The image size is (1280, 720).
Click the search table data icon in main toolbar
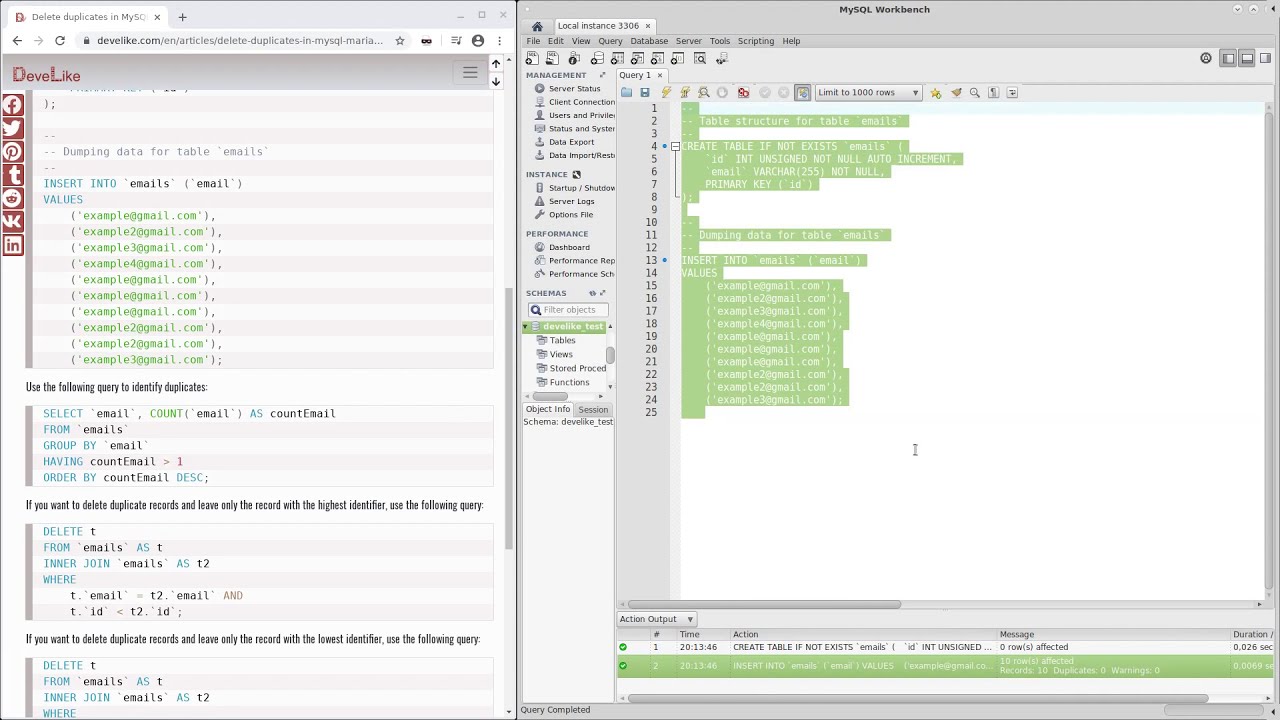[700, 59]
